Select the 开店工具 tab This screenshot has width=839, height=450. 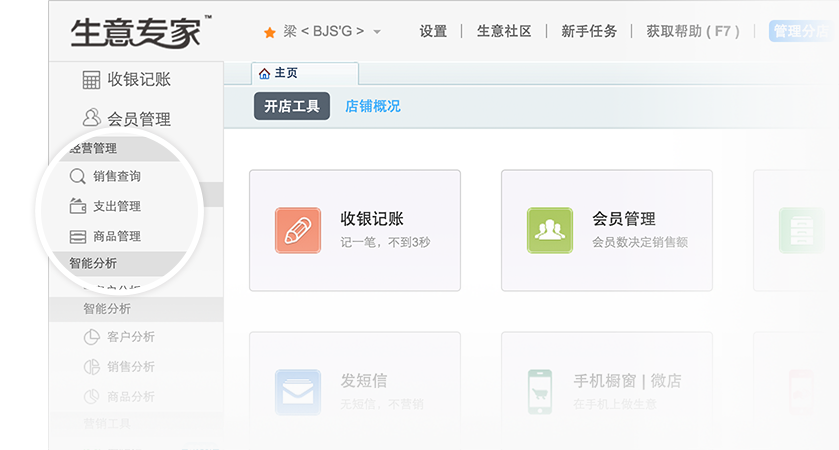(292, 106)
